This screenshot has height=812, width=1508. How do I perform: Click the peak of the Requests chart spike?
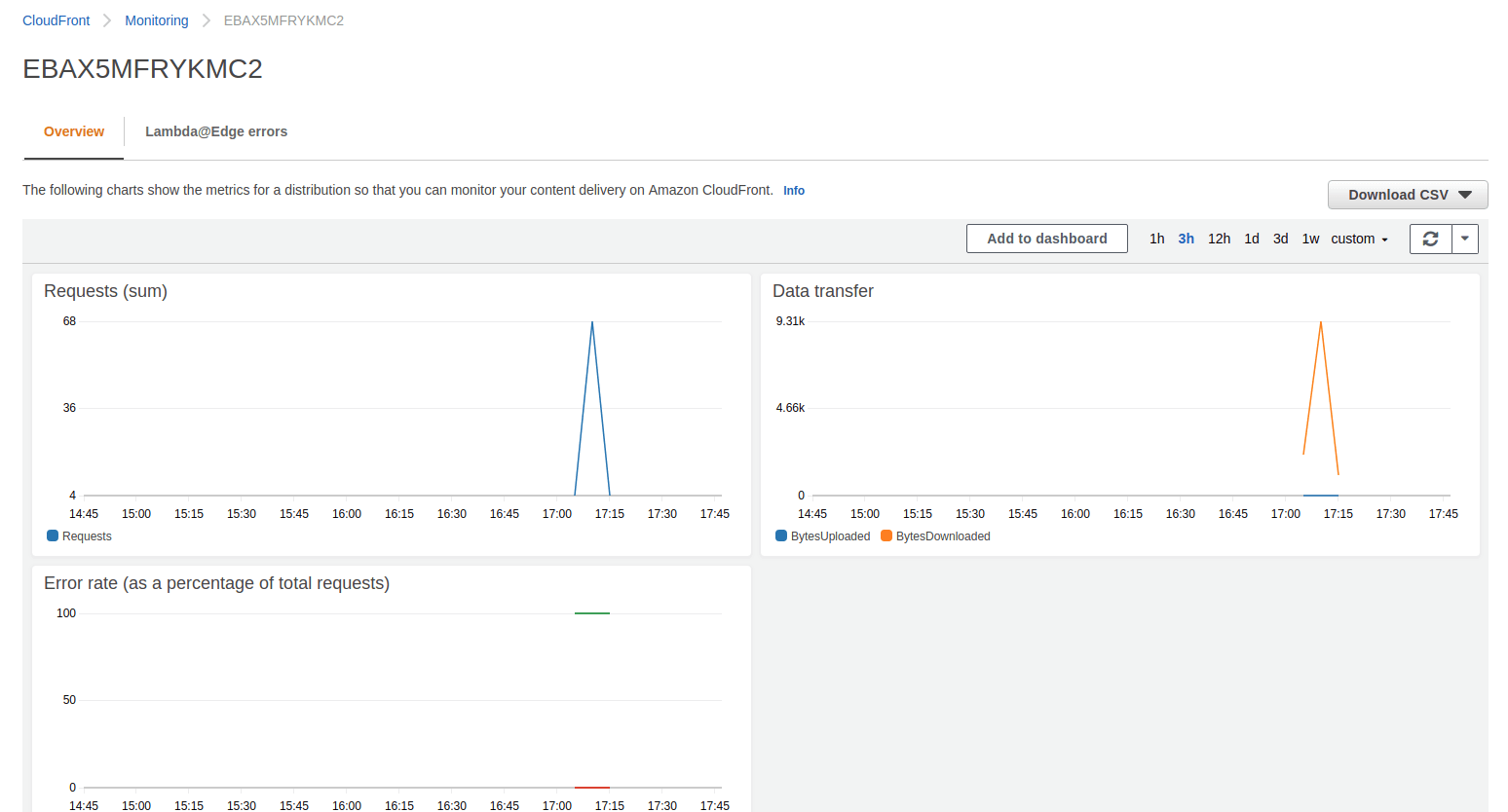591,321
